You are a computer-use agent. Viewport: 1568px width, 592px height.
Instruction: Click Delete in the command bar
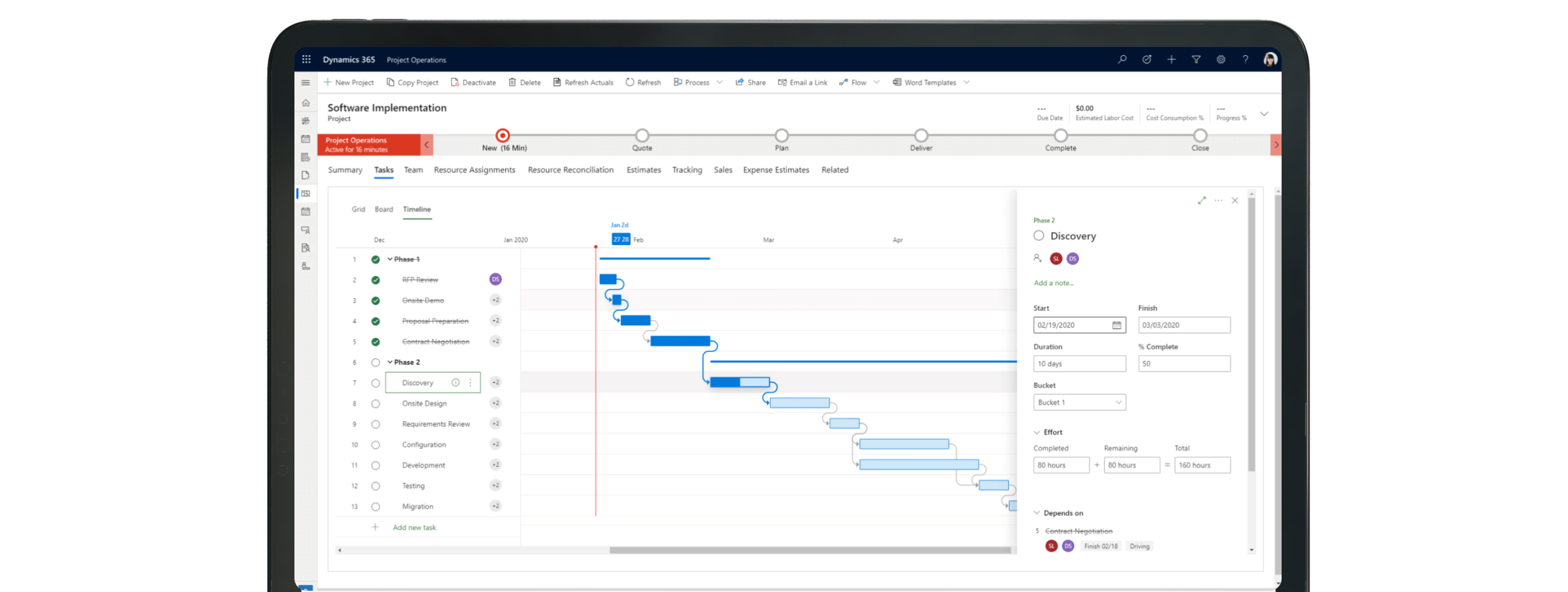525,82
